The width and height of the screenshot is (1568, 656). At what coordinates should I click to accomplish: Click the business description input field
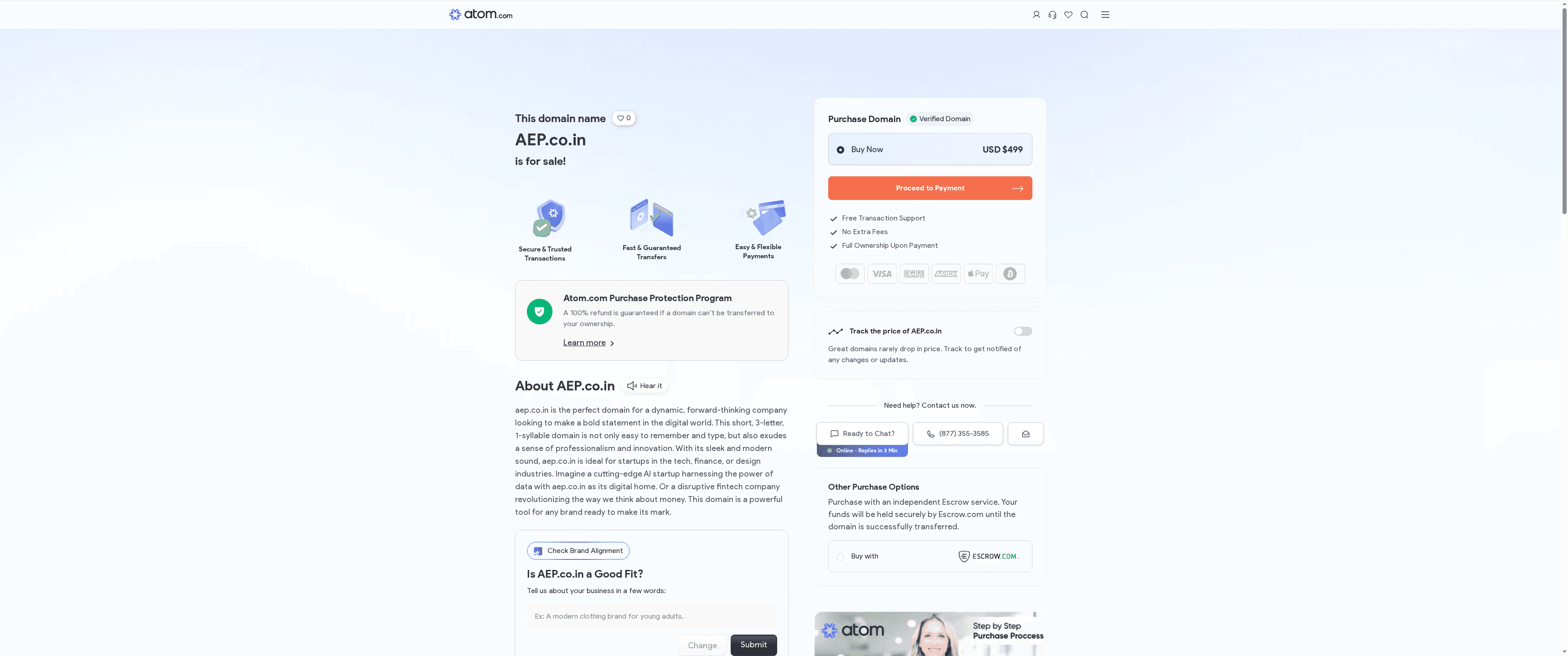(651, 616)
